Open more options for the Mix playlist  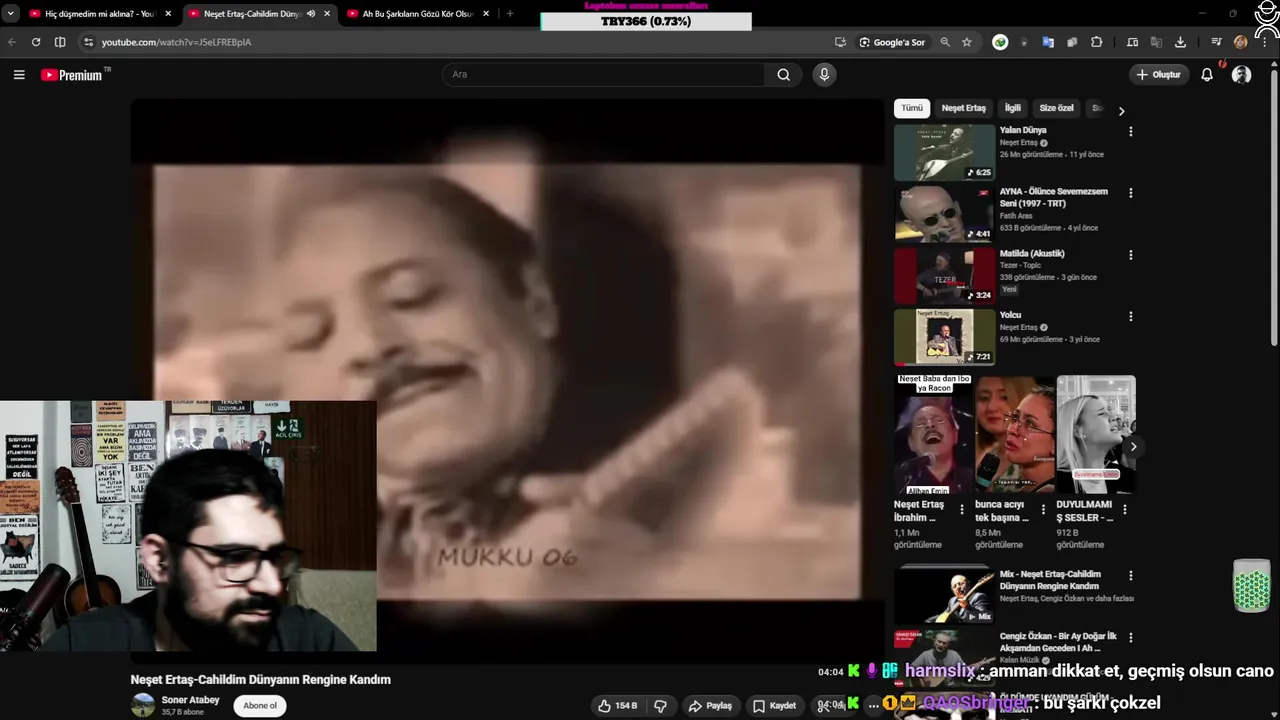pos(1131,576)
